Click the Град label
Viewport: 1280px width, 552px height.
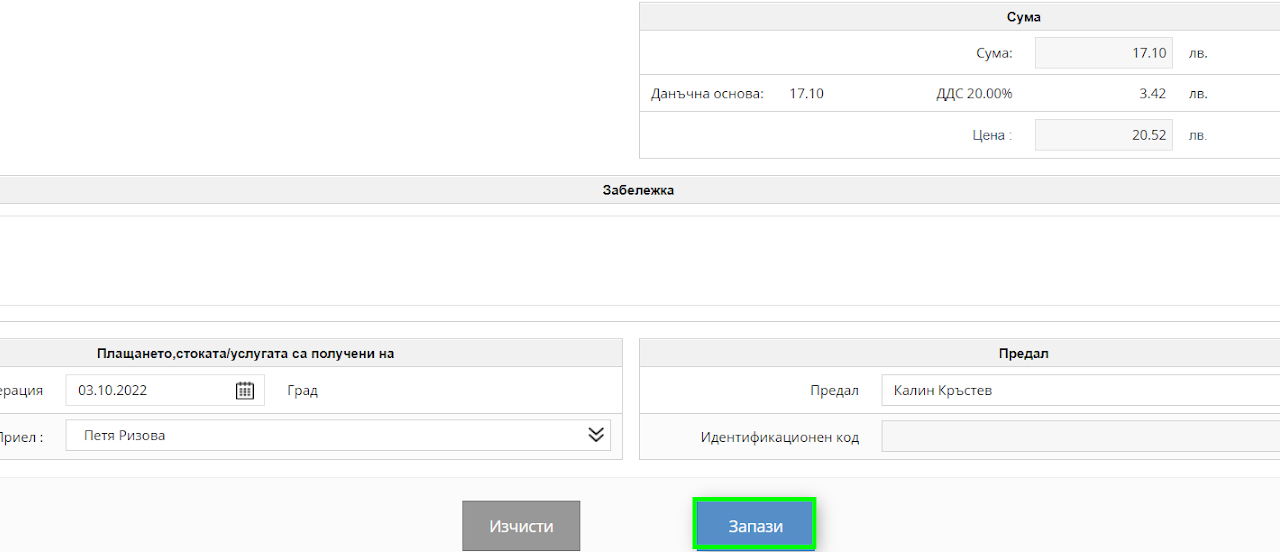tap(302, 390)
